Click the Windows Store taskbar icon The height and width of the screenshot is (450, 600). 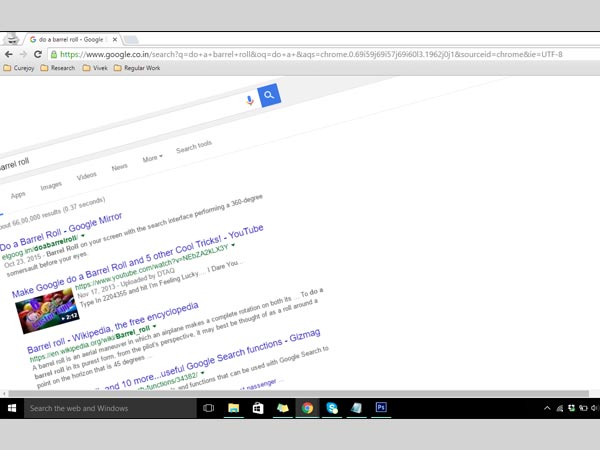(258, 408)
